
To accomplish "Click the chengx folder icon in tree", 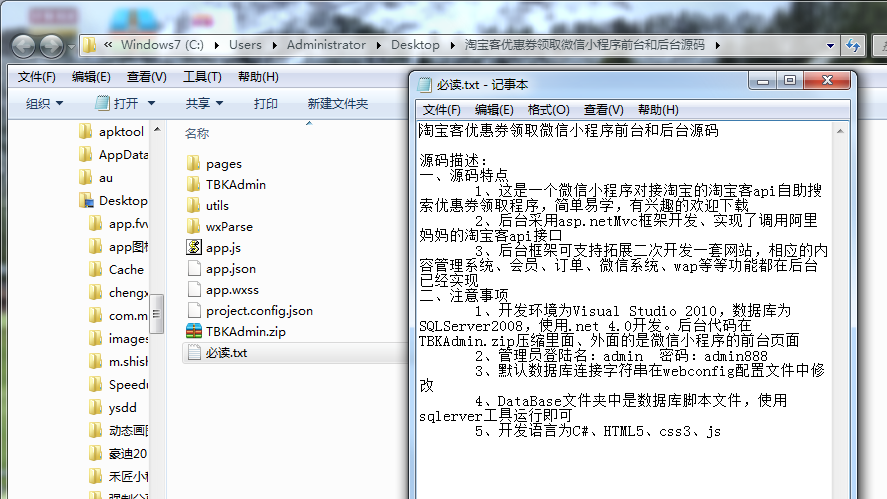I will click(x=96, y=292).
